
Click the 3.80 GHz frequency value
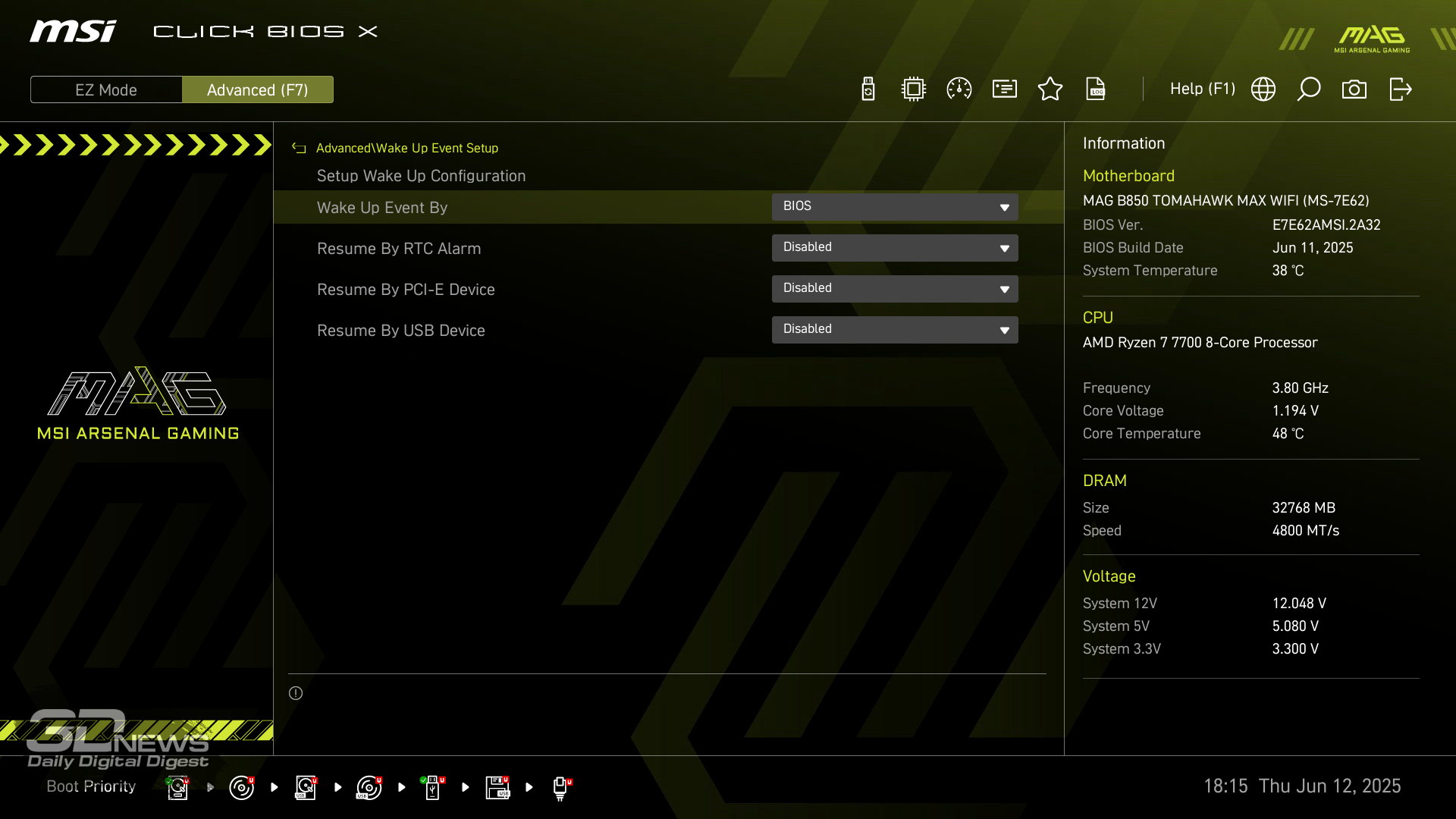tap(1300, 388)
